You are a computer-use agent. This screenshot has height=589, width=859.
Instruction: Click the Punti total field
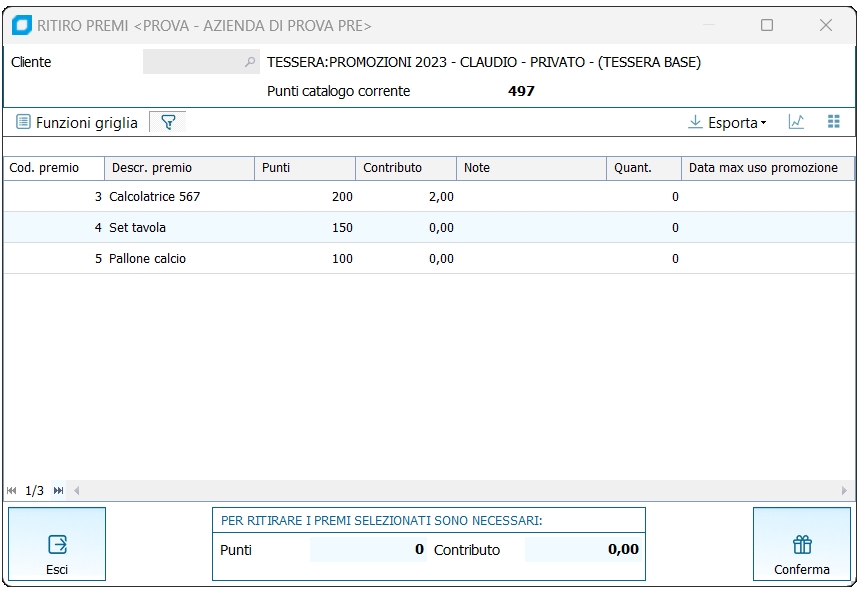point(368,549)
